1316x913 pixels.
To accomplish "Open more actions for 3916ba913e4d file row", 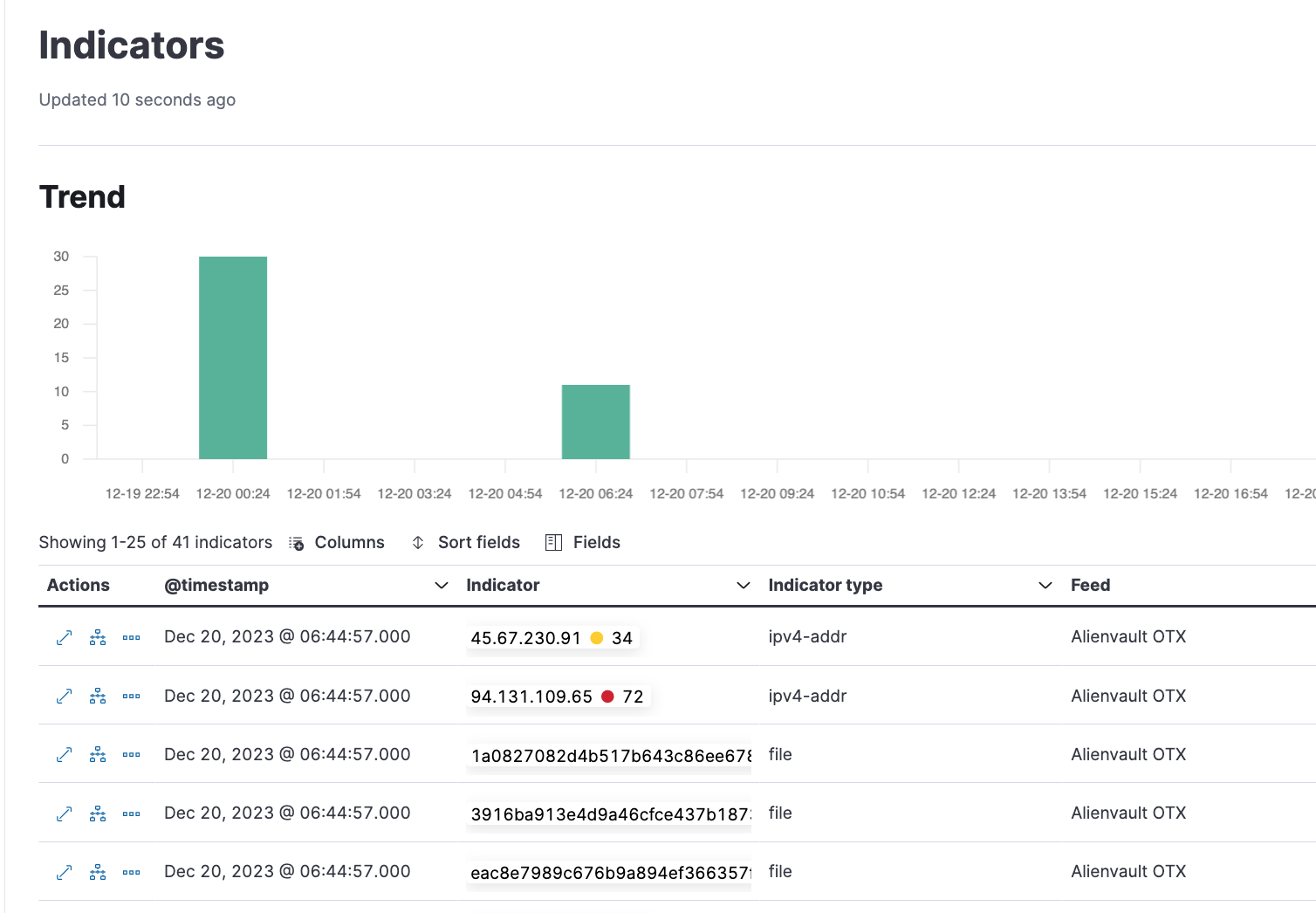I will coord(132,814).
